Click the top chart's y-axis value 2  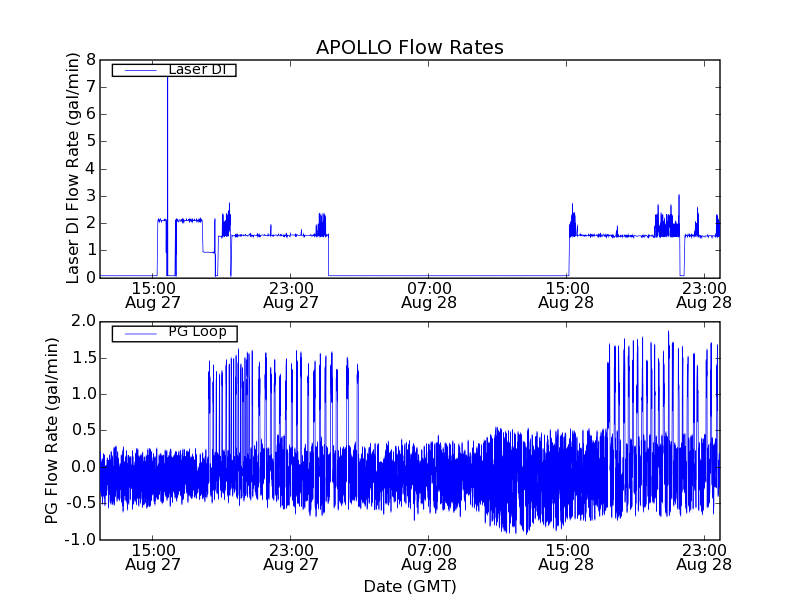[x=91, y=223]
